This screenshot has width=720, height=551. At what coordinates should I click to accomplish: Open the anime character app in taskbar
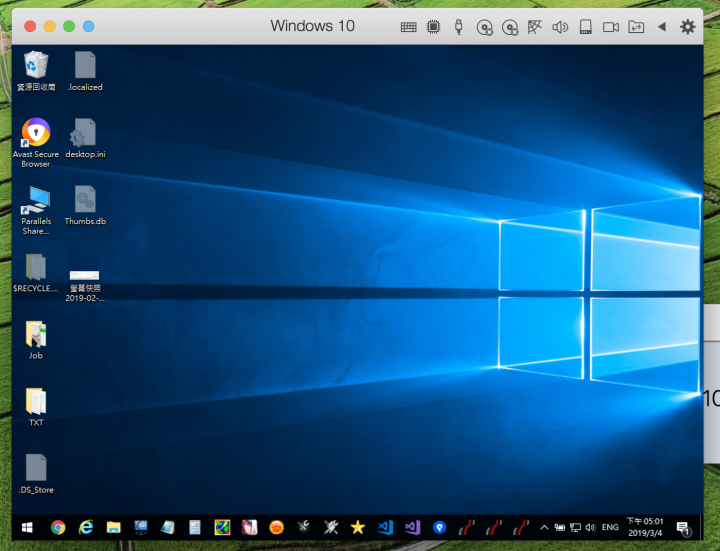coord(249,528)
